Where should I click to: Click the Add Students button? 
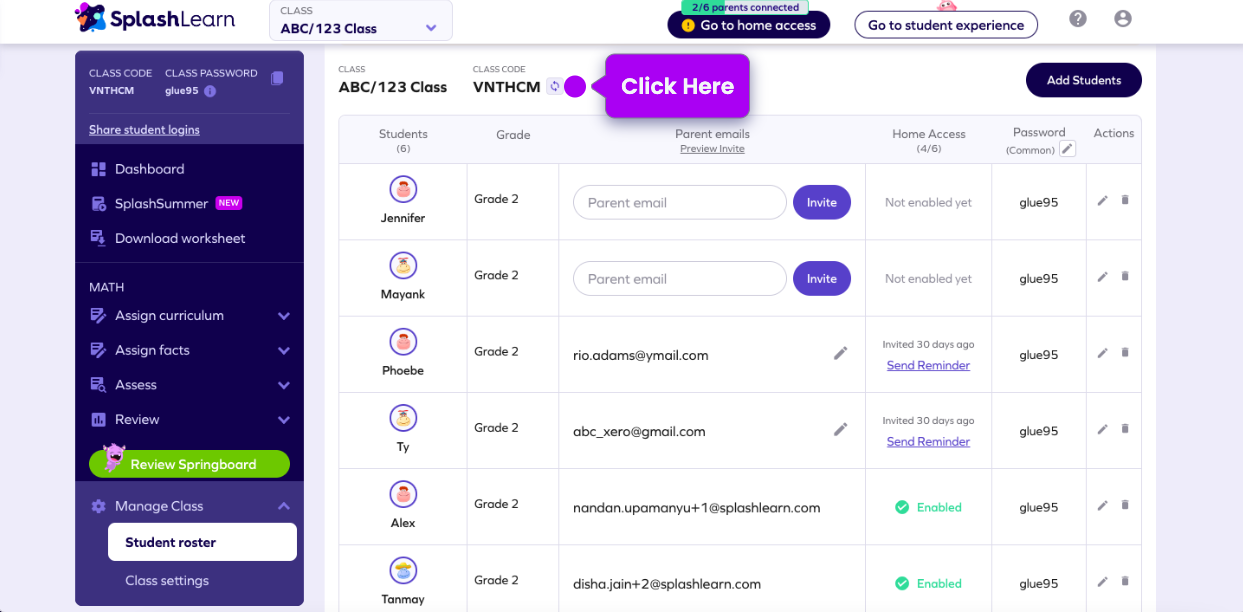(x=1083, y=80)
